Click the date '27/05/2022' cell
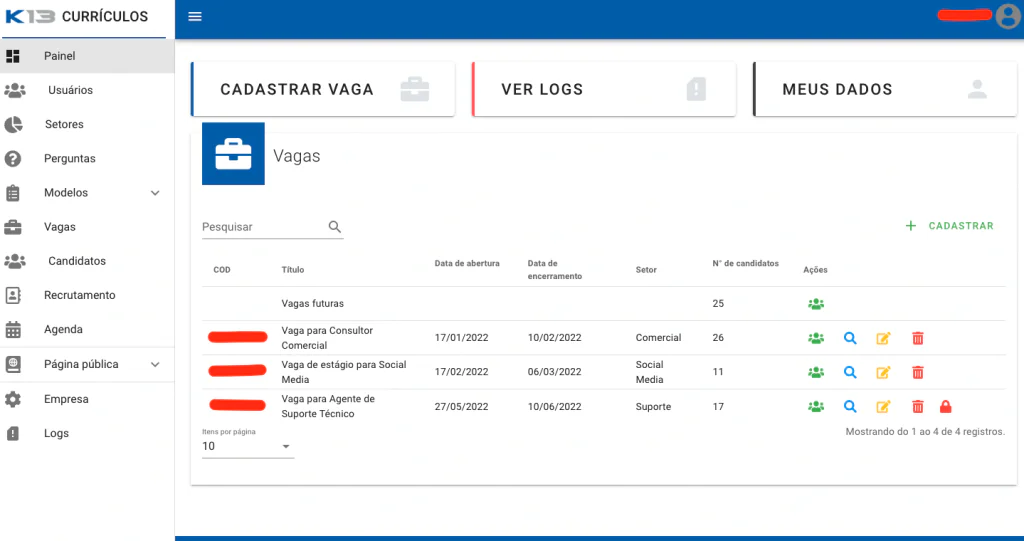Screen dimensions: 1024x541 tap(462, 406)
